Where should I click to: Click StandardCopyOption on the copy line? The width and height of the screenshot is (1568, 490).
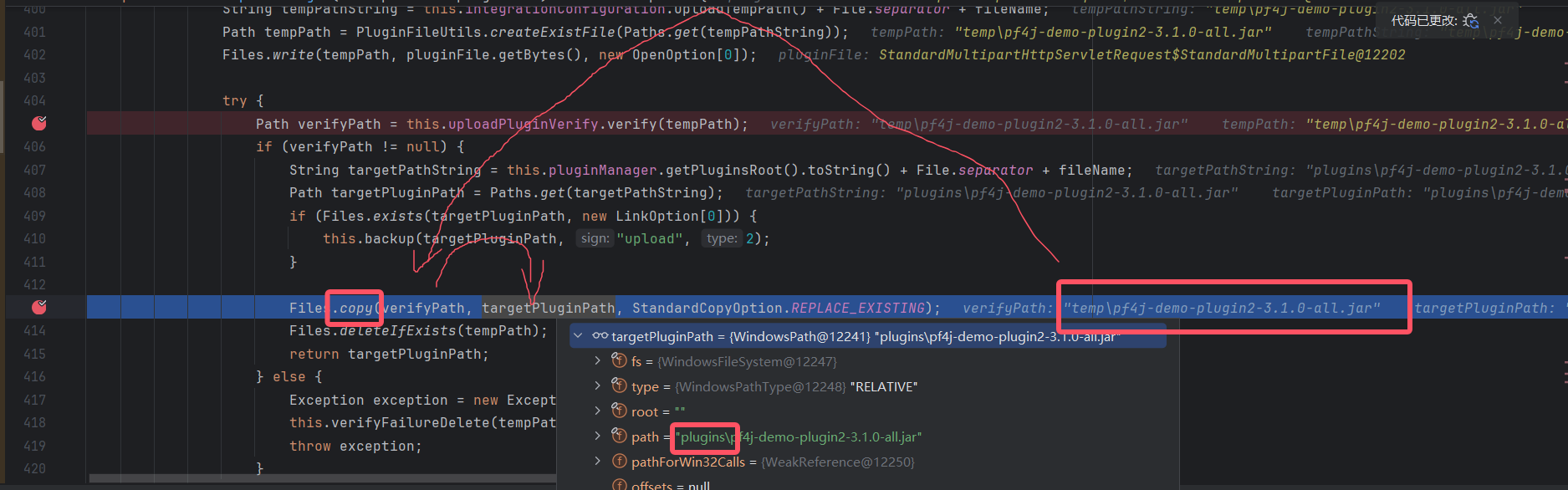pos(707,308)
